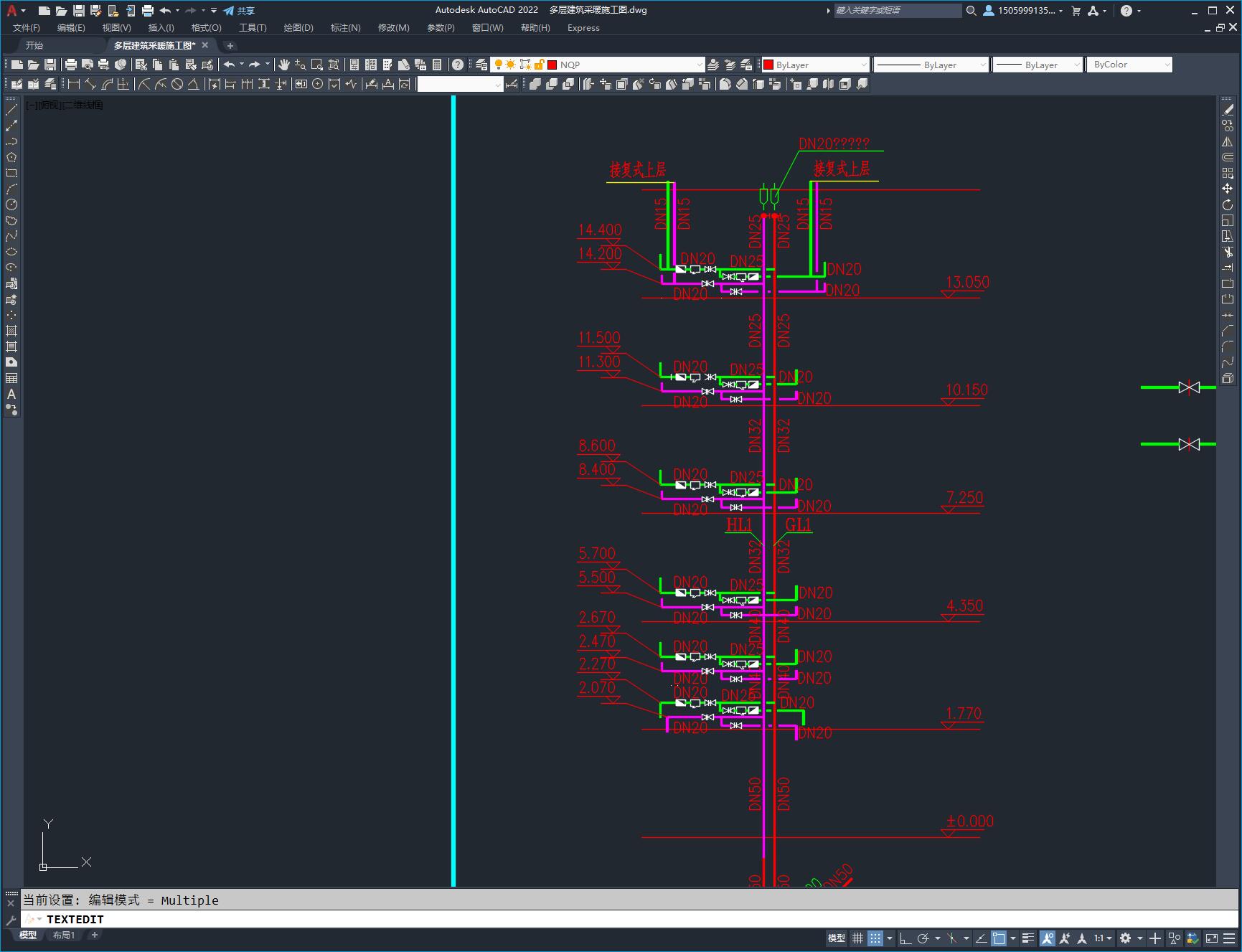Click the keyword search input field
This screenshot has height=952, width=1242.
(x=897, y=11)
